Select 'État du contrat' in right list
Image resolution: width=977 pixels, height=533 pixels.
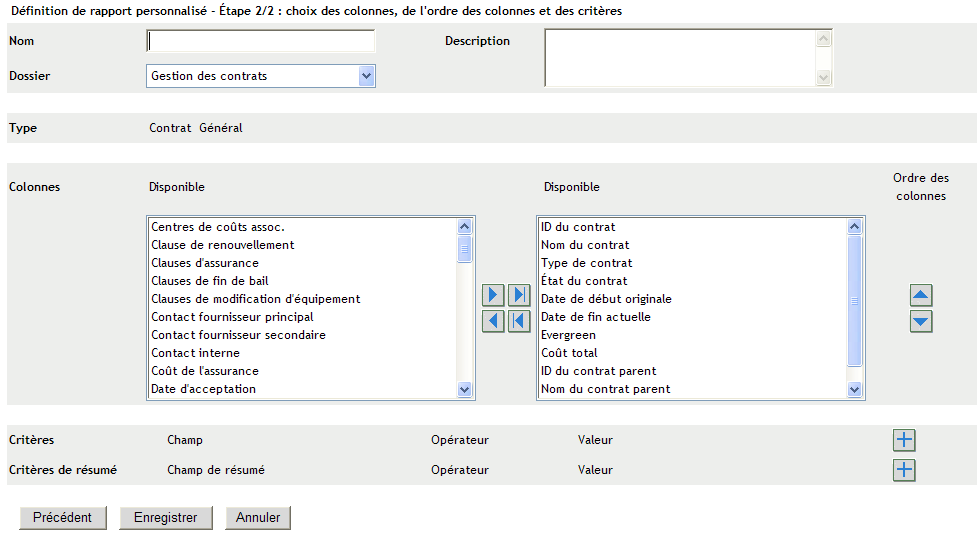click(x=693, y=281)
